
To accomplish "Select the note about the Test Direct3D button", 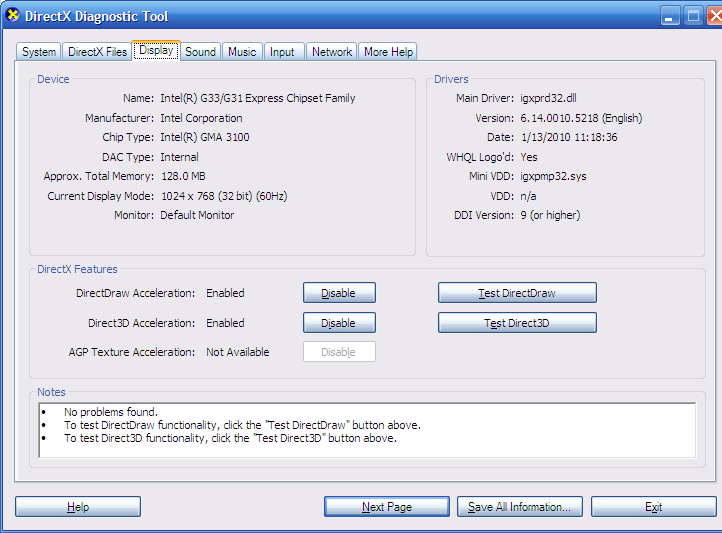I will (230, 438).
